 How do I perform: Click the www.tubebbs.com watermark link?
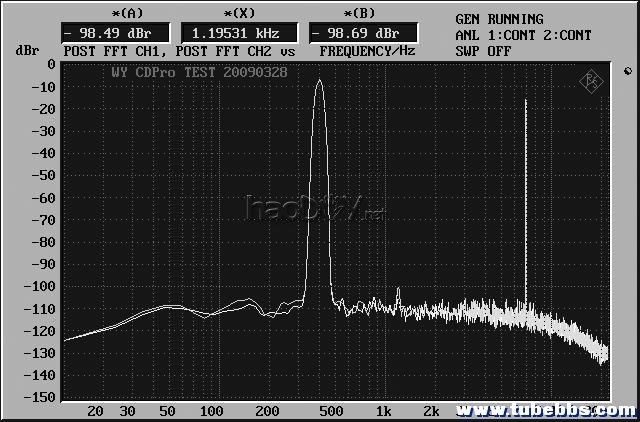coord(543,411)
